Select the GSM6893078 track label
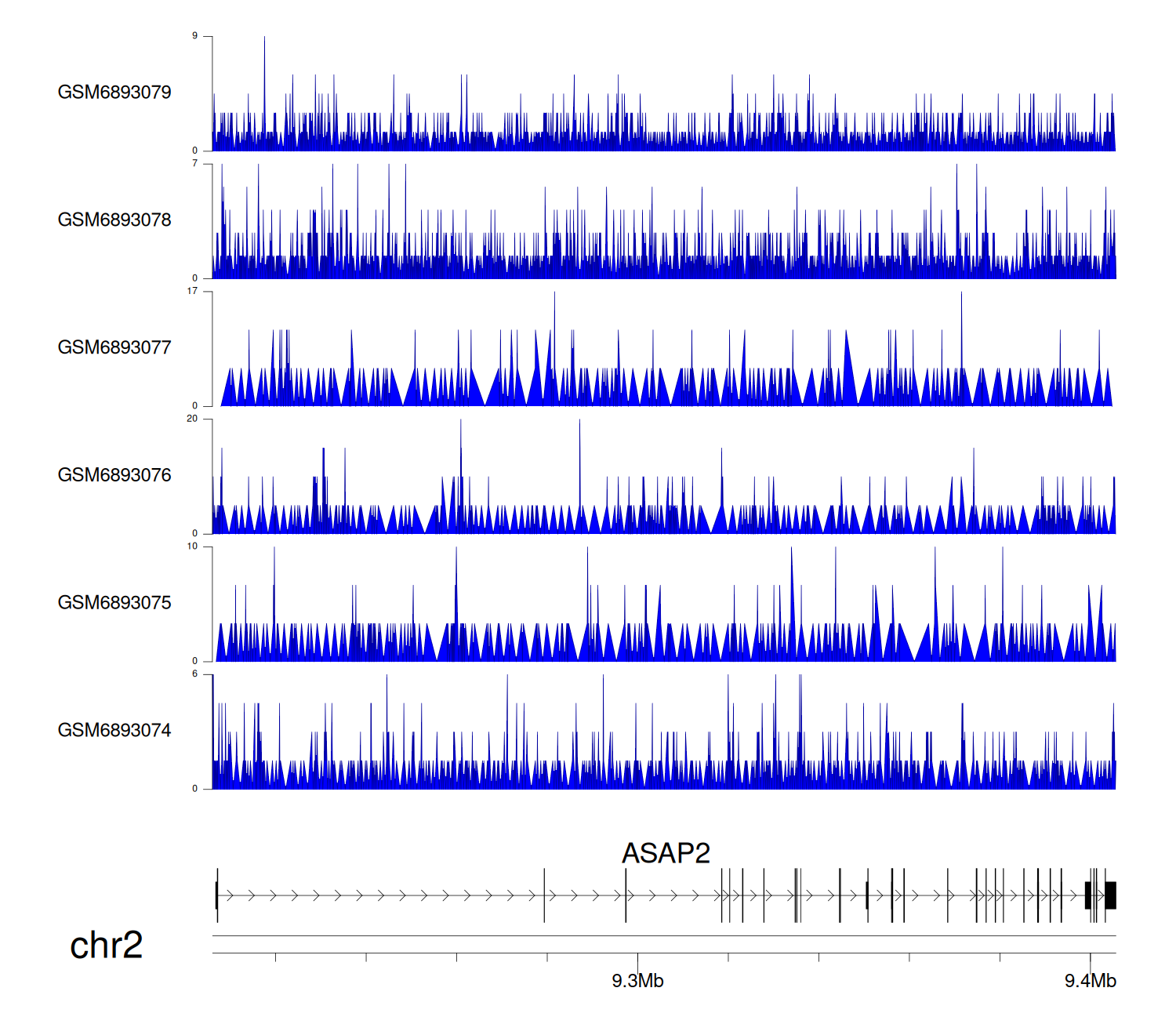 click(x=114, y=220)
